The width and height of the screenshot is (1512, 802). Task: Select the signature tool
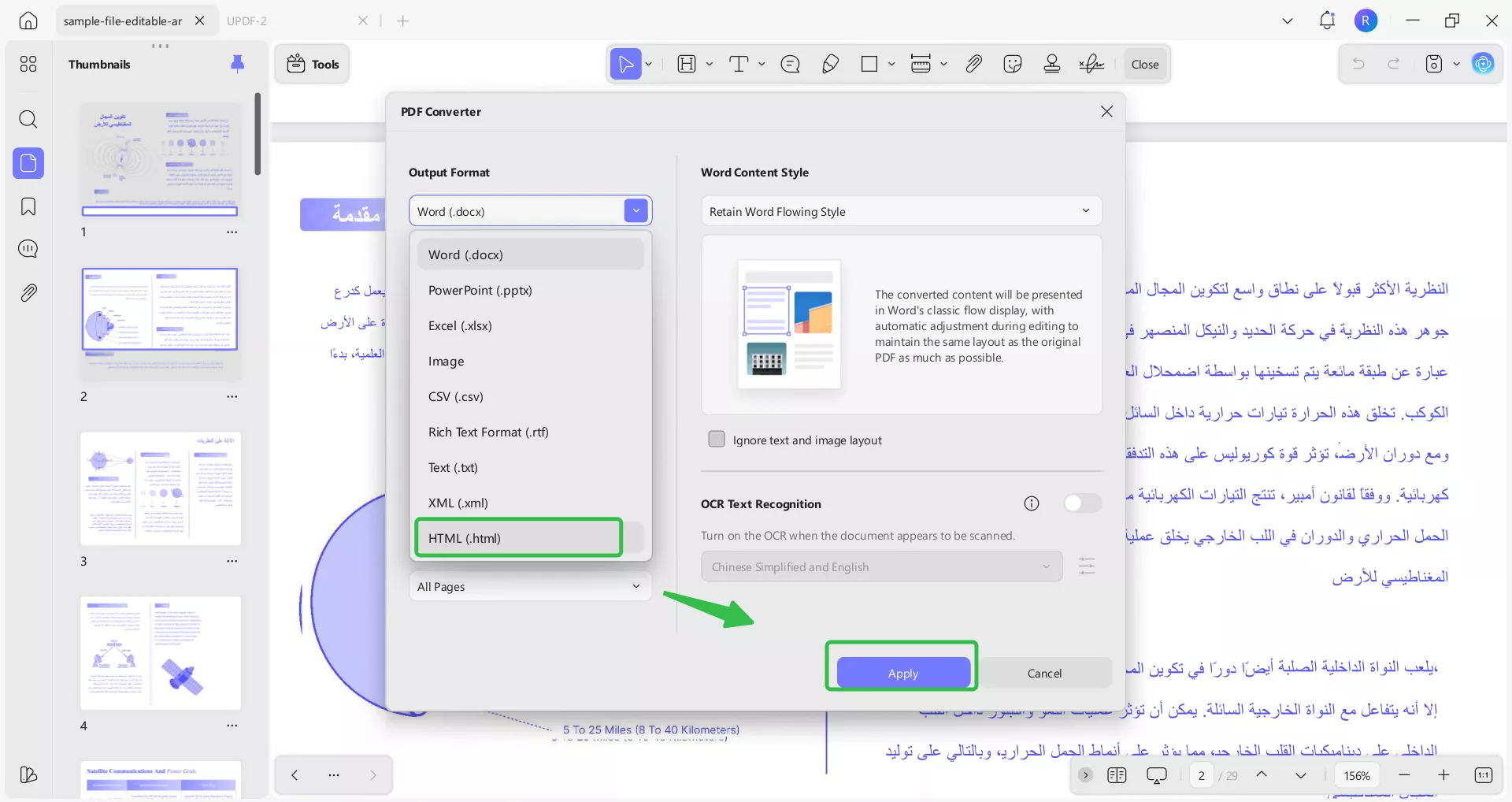point(1091,64)
